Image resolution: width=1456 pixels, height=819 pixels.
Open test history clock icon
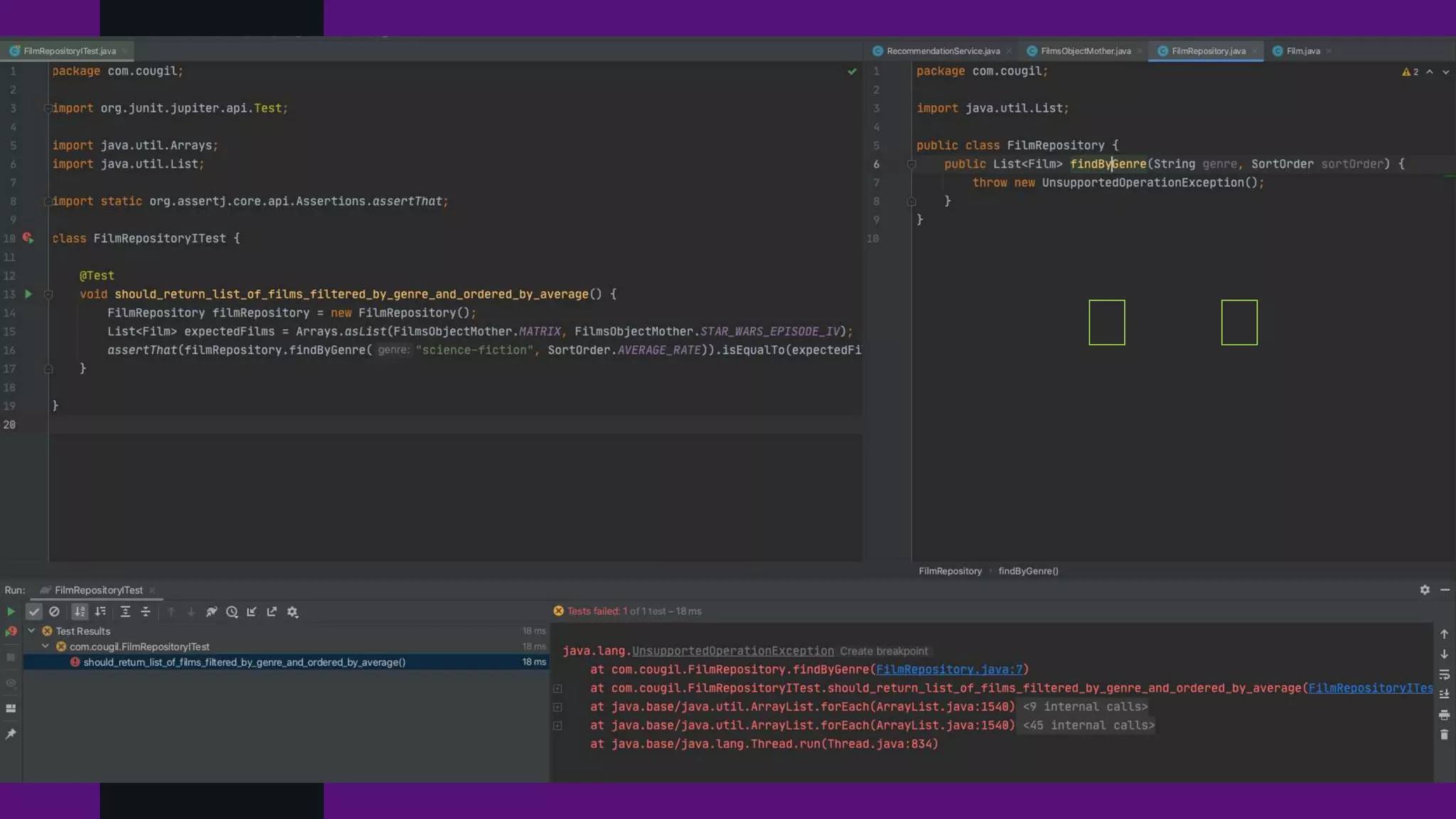232,611
